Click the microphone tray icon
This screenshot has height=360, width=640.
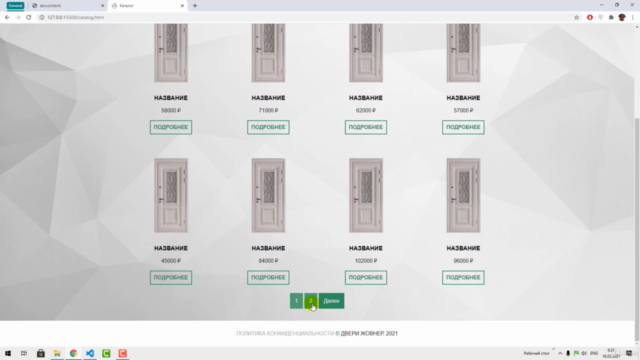tap(568, 353)
